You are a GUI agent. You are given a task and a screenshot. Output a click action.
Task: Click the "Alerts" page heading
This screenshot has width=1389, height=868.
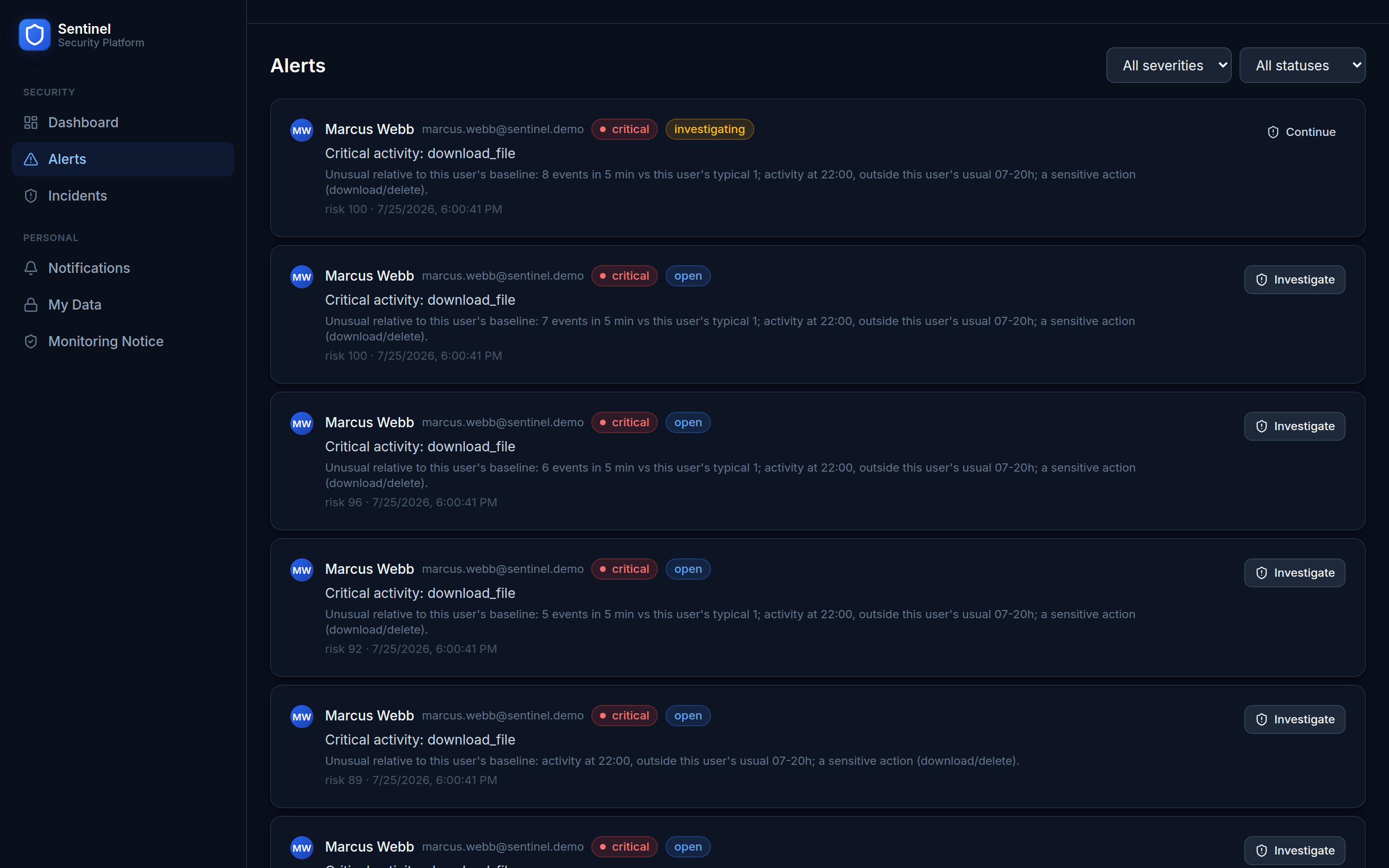(x=298, y=66)
